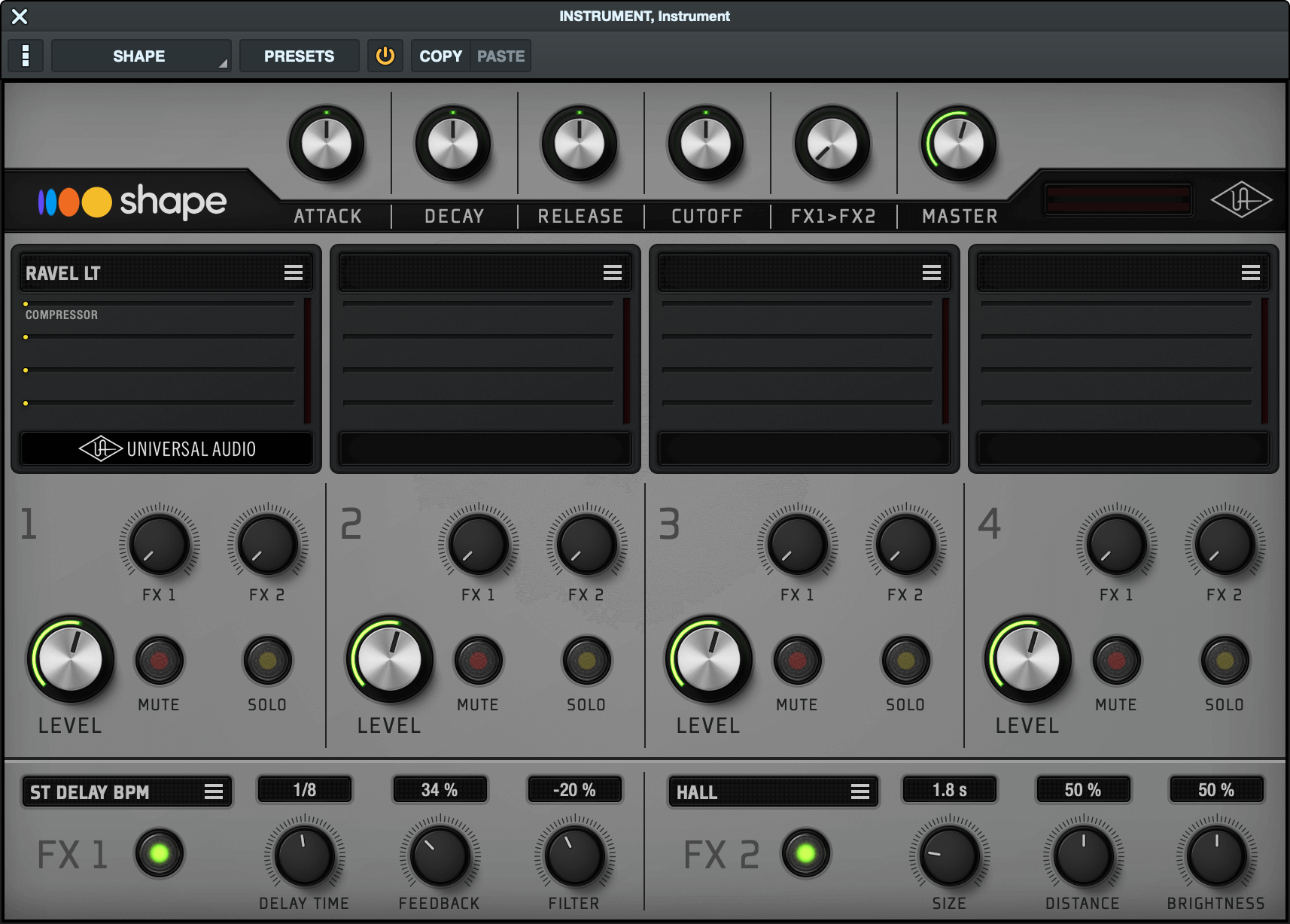The image size is (1290, 924).
Task: Solo layer 1
Action: (267, 661)
